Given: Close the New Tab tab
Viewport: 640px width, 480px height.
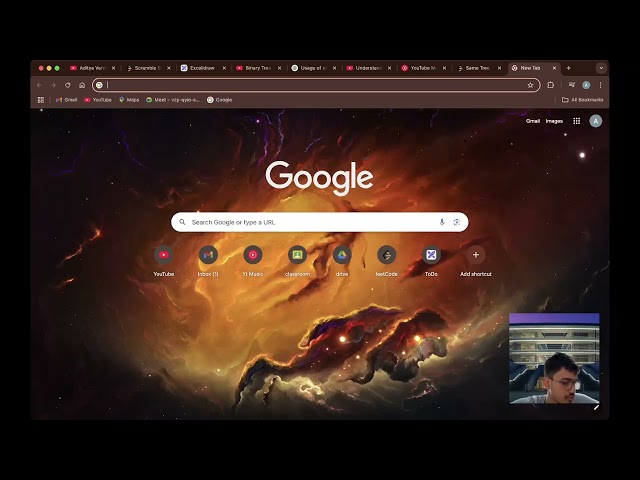Looking at the screenshot, I should coord(554,68).
